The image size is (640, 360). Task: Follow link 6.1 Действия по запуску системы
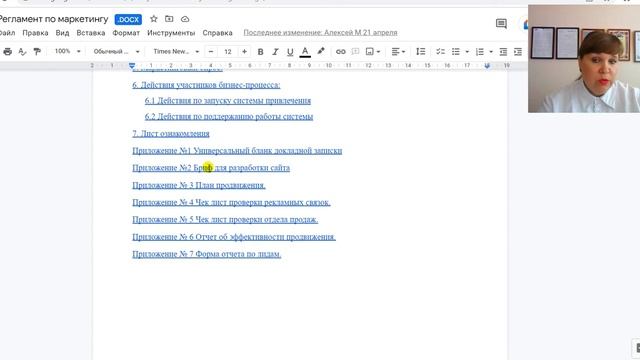click(228, 100)
